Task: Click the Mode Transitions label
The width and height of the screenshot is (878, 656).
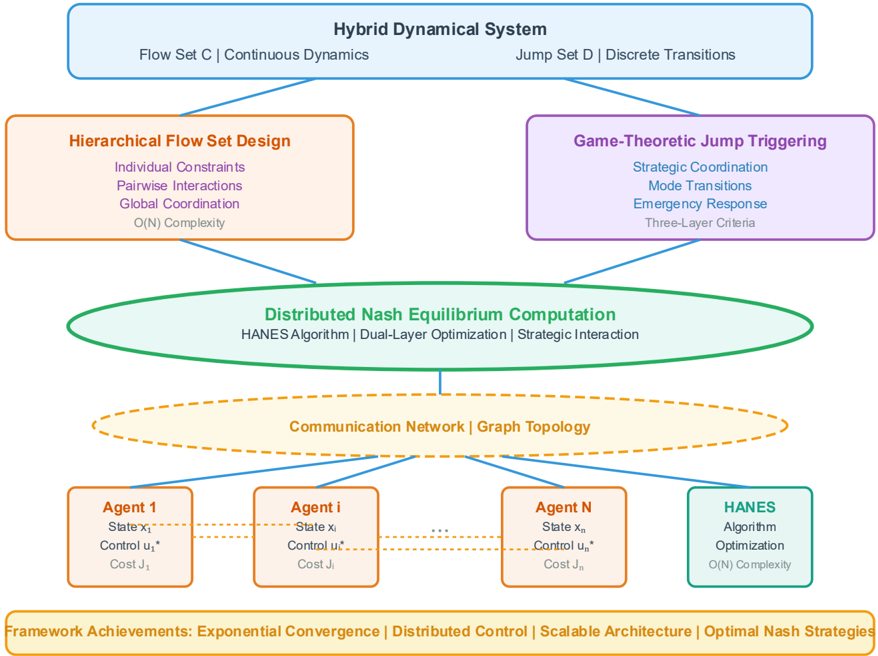Action: (x=700, y=185)
